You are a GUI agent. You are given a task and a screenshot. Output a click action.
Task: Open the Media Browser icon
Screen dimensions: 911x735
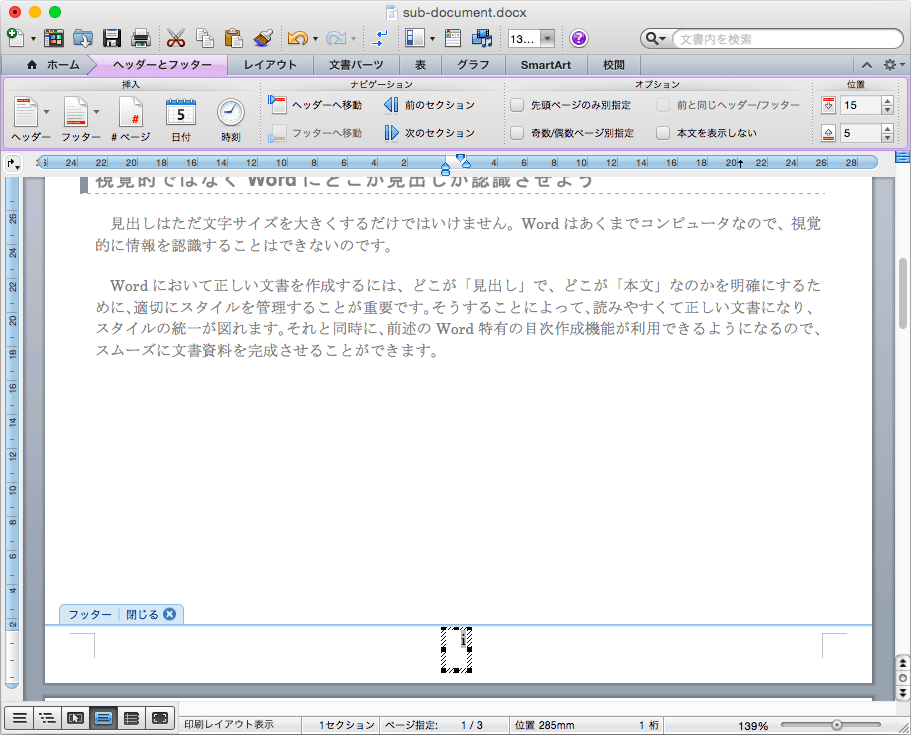click(482, 38)
